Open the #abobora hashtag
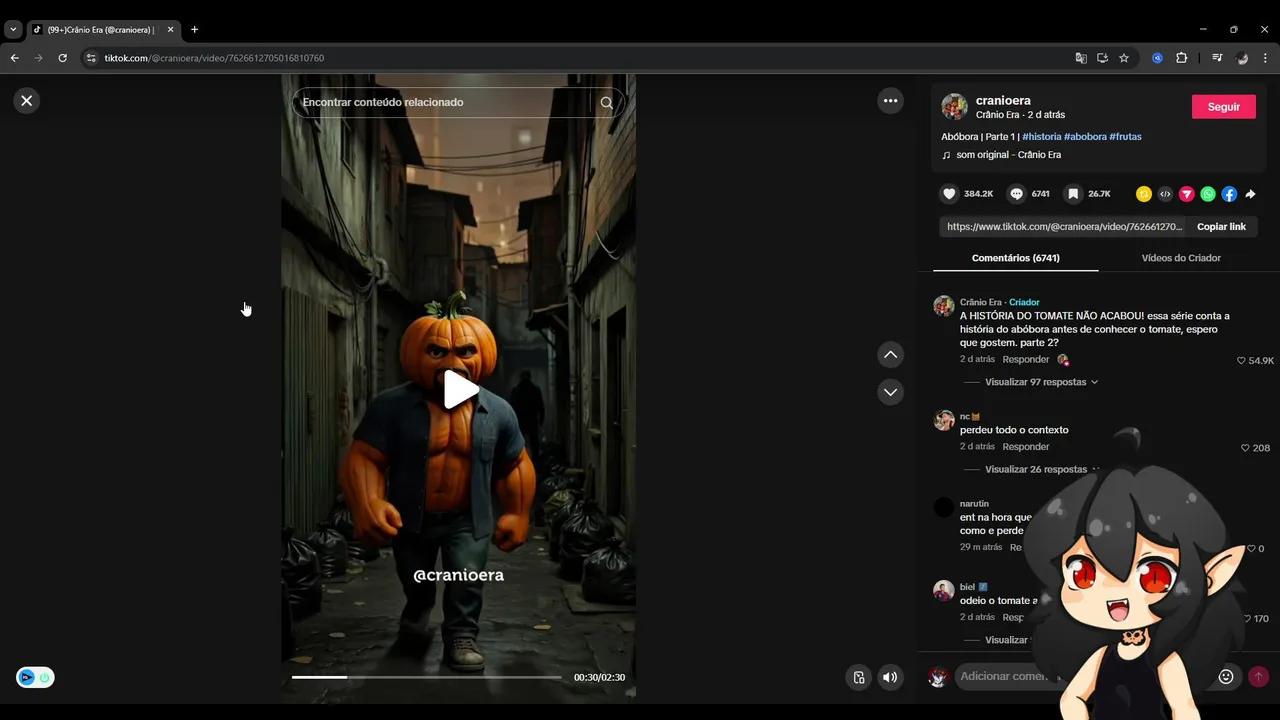Viewport: 1280px width, 720px height. pyautogui.click(x=1085, y=136)
